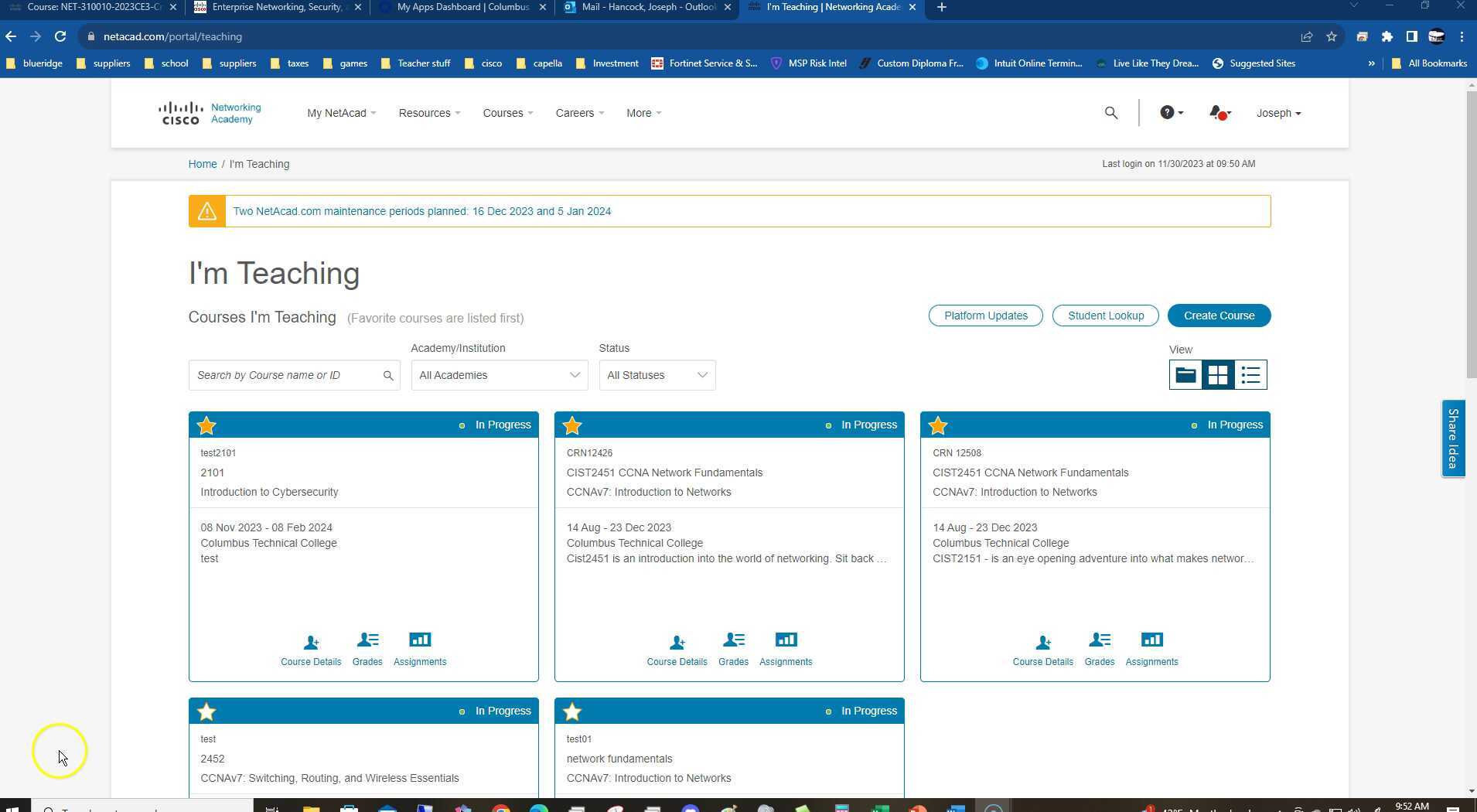Switch to list view icon
The width and height of the screenshot is (1477, 812).
point(1250,374)
